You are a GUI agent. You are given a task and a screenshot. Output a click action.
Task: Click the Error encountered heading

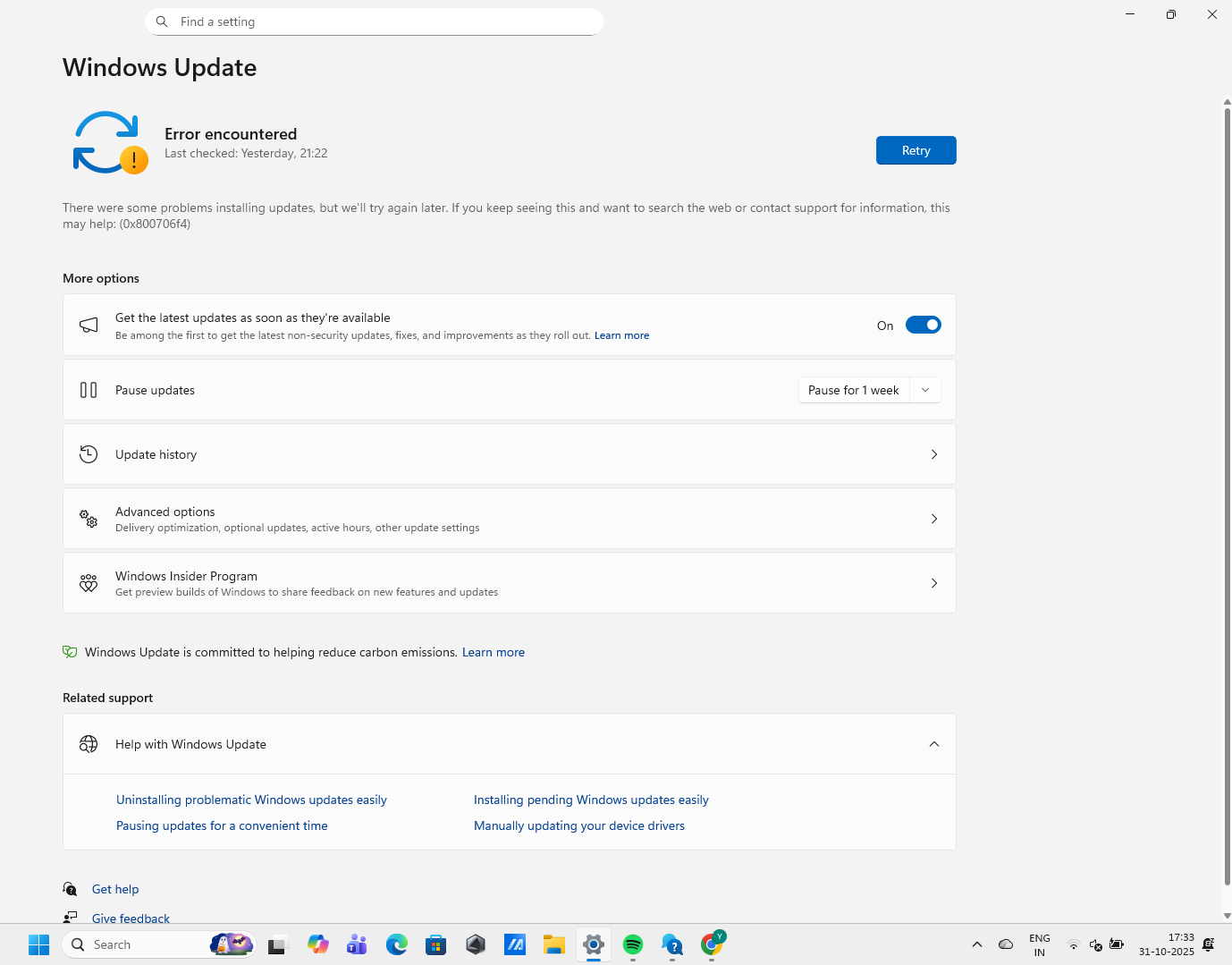pyautogui.click(x=231, y=134)
